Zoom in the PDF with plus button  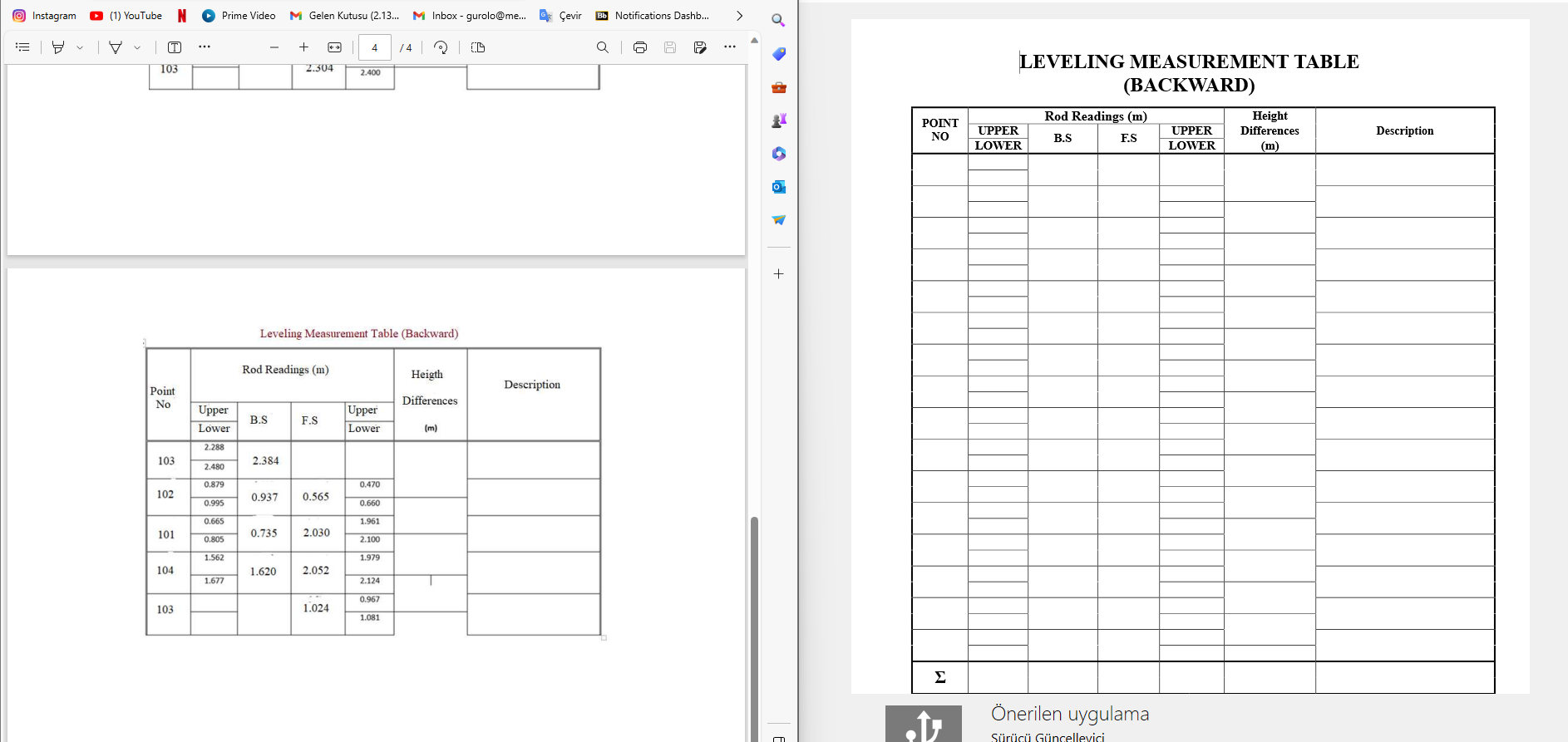(x=304, y=47)
